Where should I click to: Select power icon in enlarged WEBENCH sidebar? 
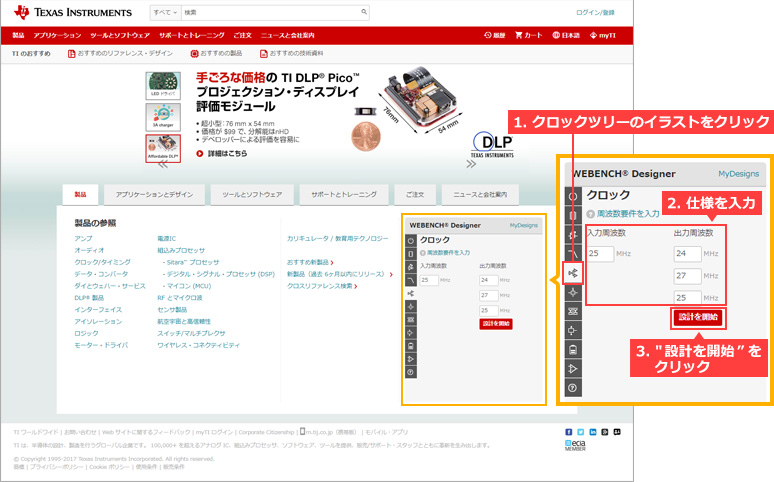tap(573, 197)
